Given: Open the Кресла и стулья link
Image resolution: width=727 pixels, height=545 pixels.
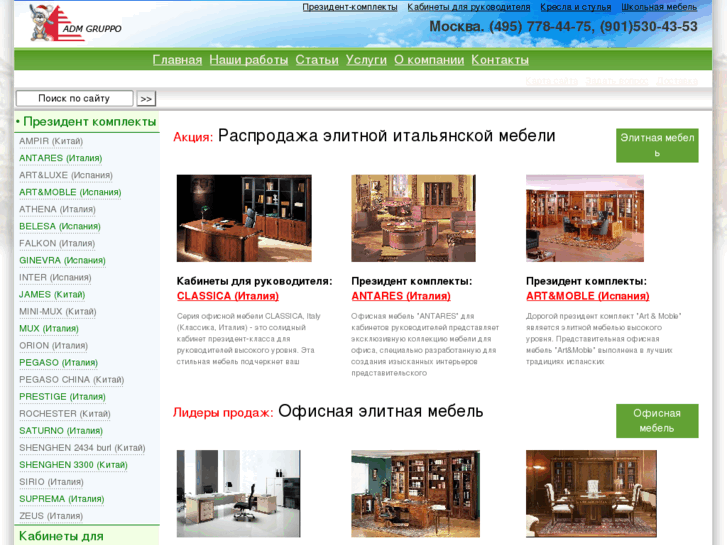Looking at the screenshot, I should (575, 7).
